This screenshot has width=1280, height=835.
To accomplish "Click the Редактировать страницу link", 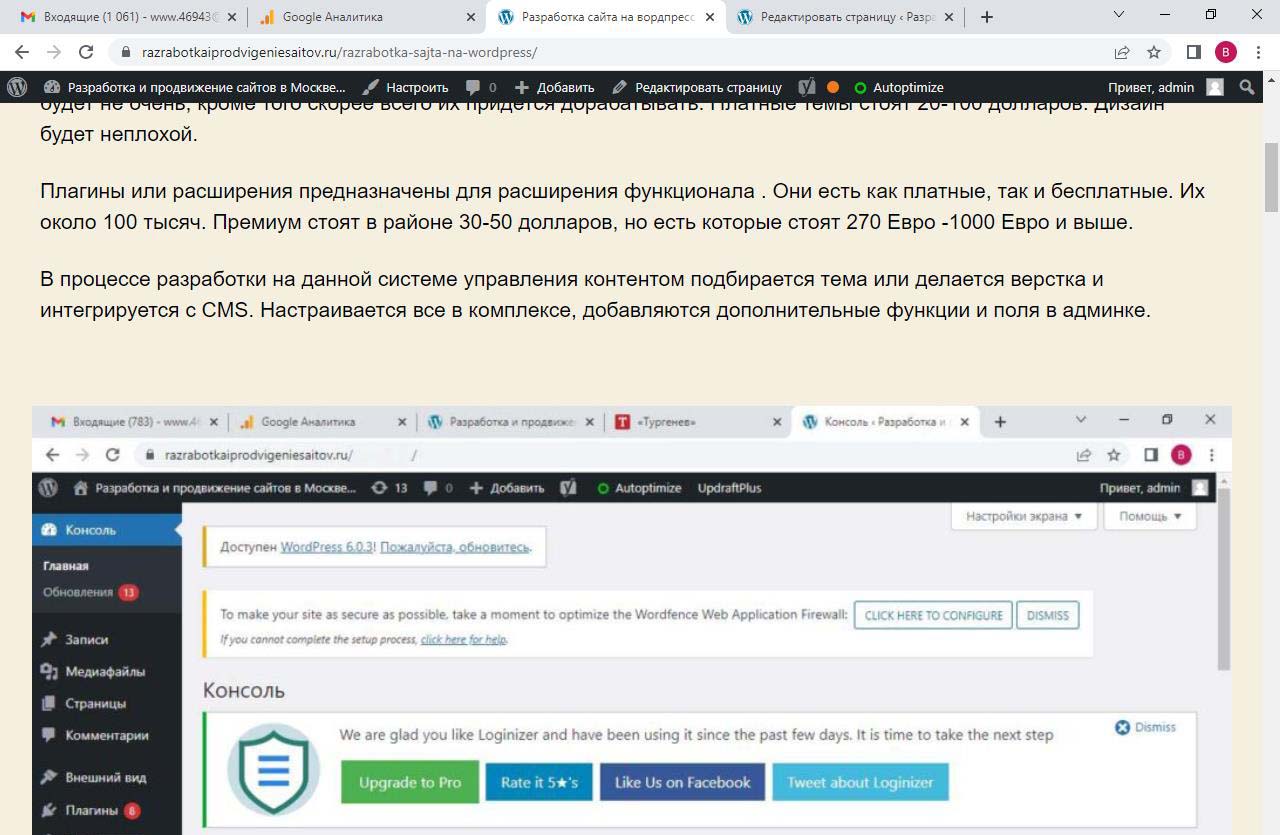I will (x=697, y=87).
